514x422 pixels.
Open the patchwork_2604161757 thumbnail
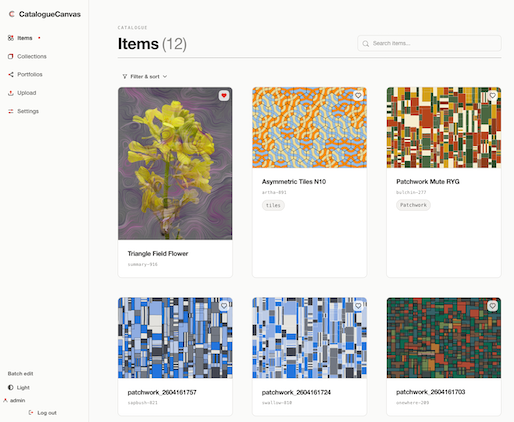tap(175, 338)
